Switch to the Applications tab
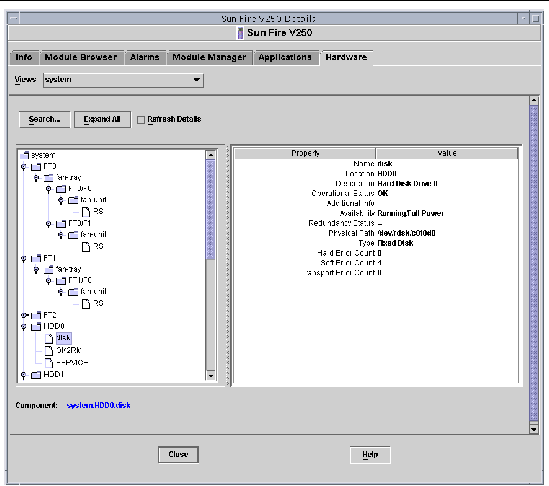 (285, 57)
